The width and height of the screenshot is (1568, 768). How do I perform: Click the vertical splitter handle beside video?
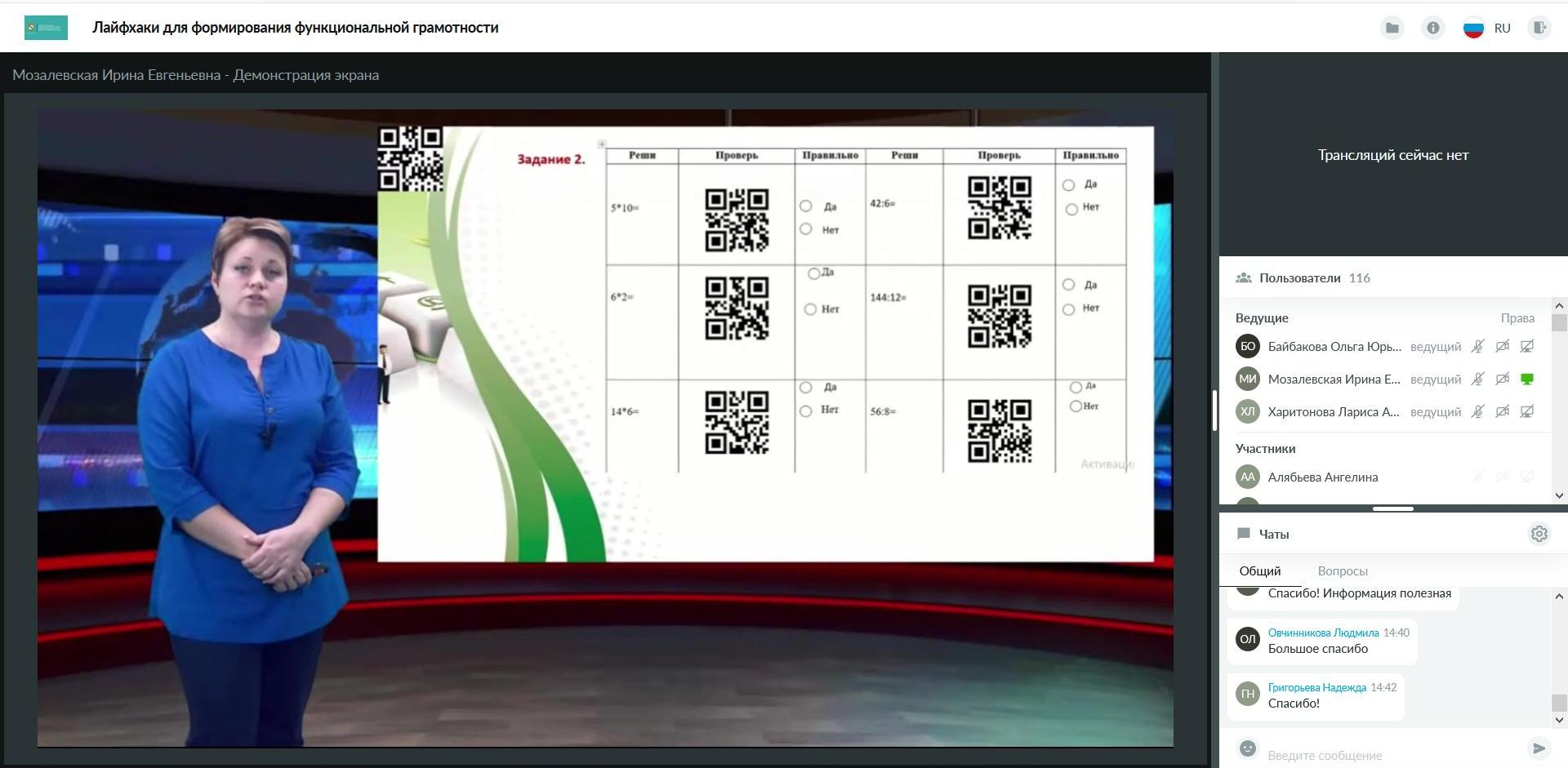coord(1214,411)
